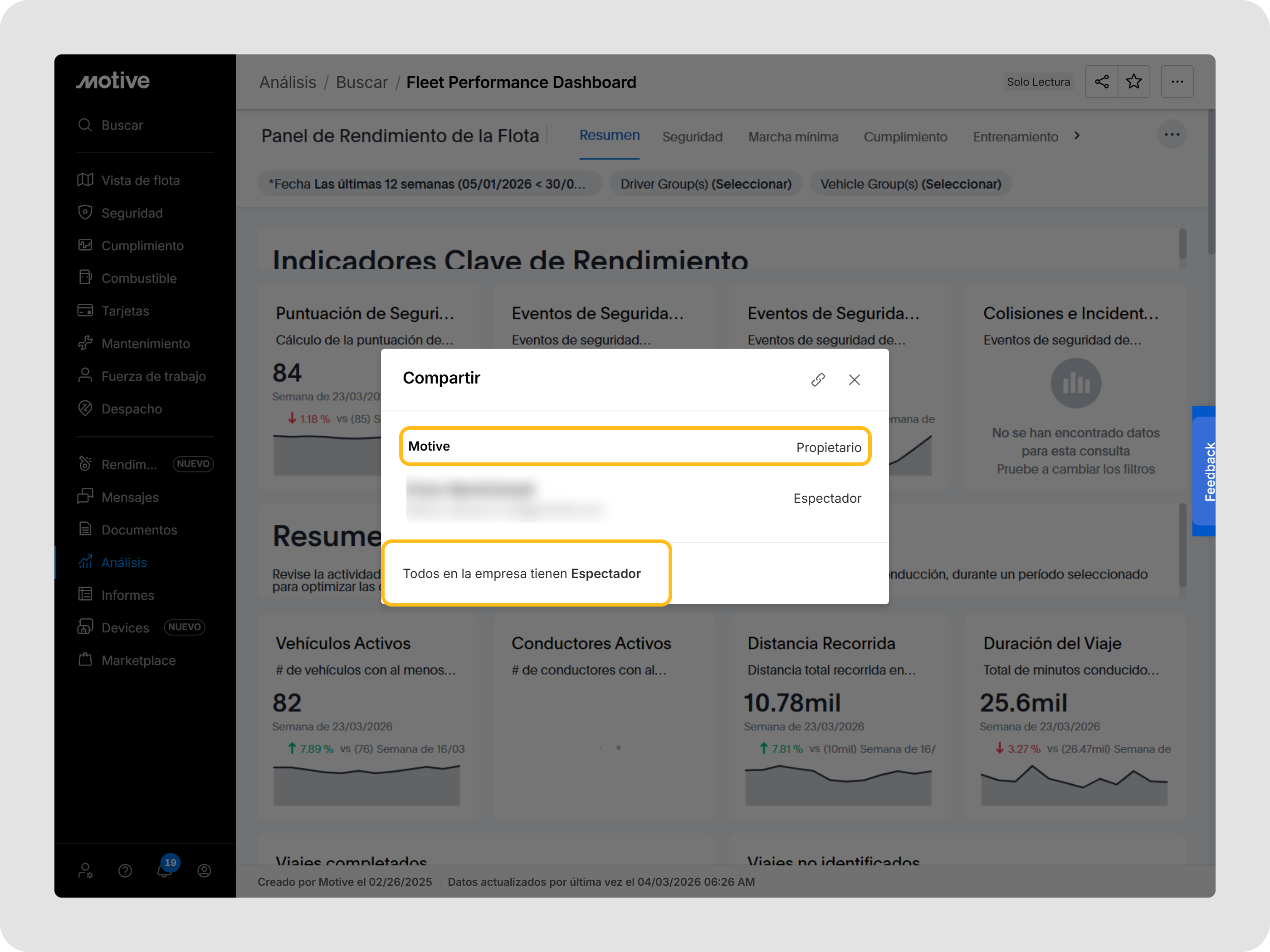Open the header three-dots menu
1270x952 pixels.
[x=1177, y=82]
